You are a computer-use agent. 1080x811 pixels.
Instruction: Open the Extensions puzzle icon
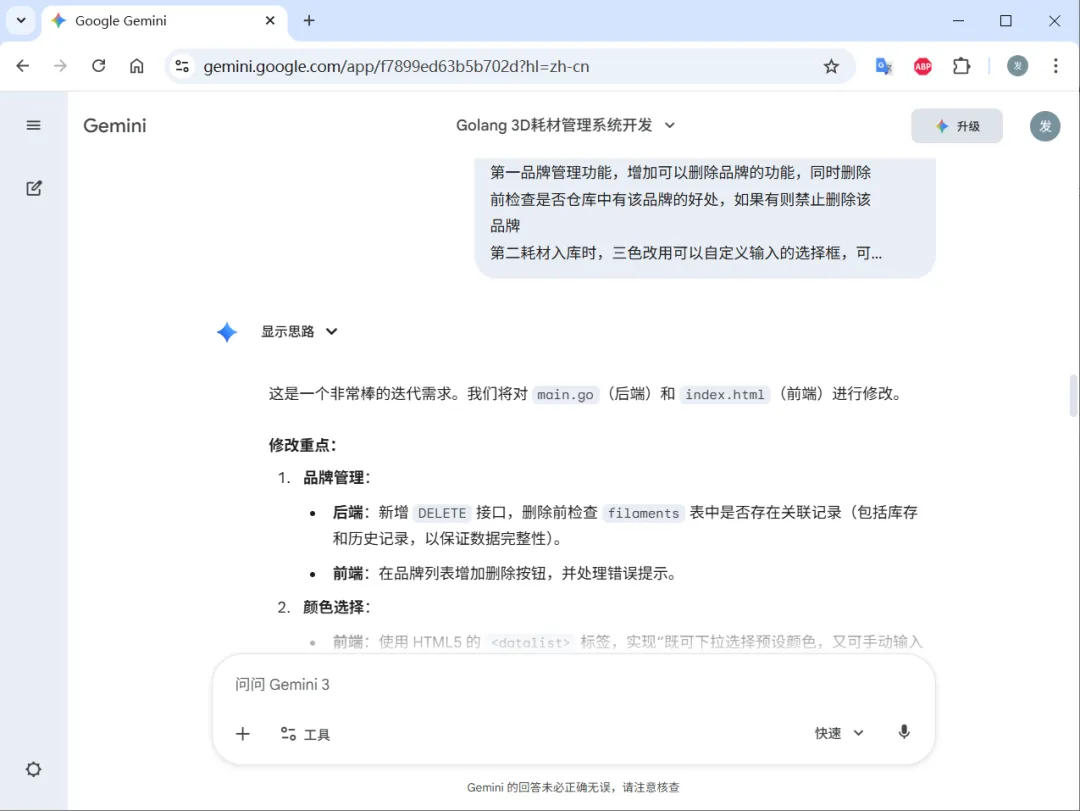(962, 66)
